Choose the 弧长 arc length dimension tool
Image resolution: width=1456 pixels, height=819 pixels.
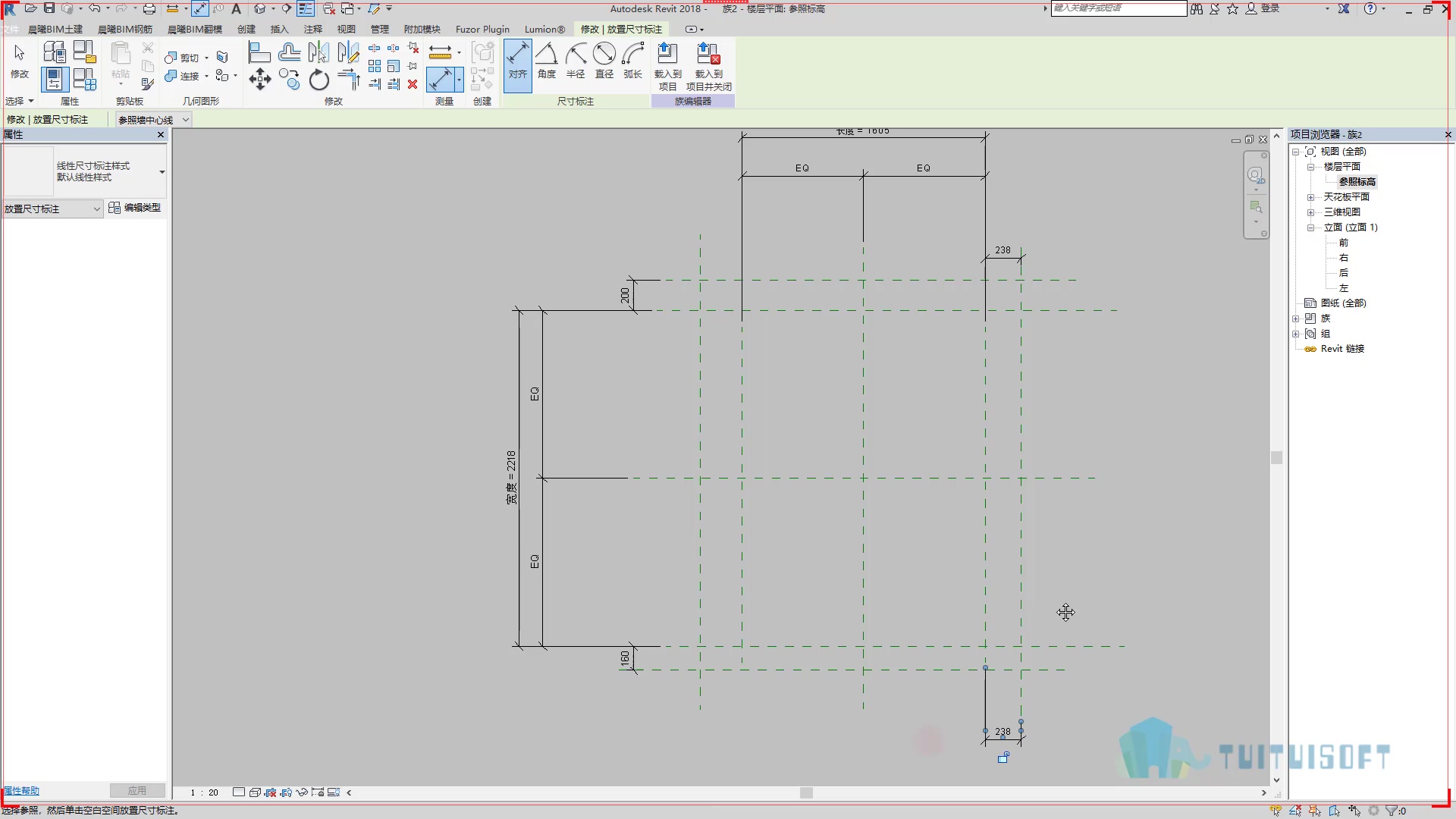click(633, 61)
